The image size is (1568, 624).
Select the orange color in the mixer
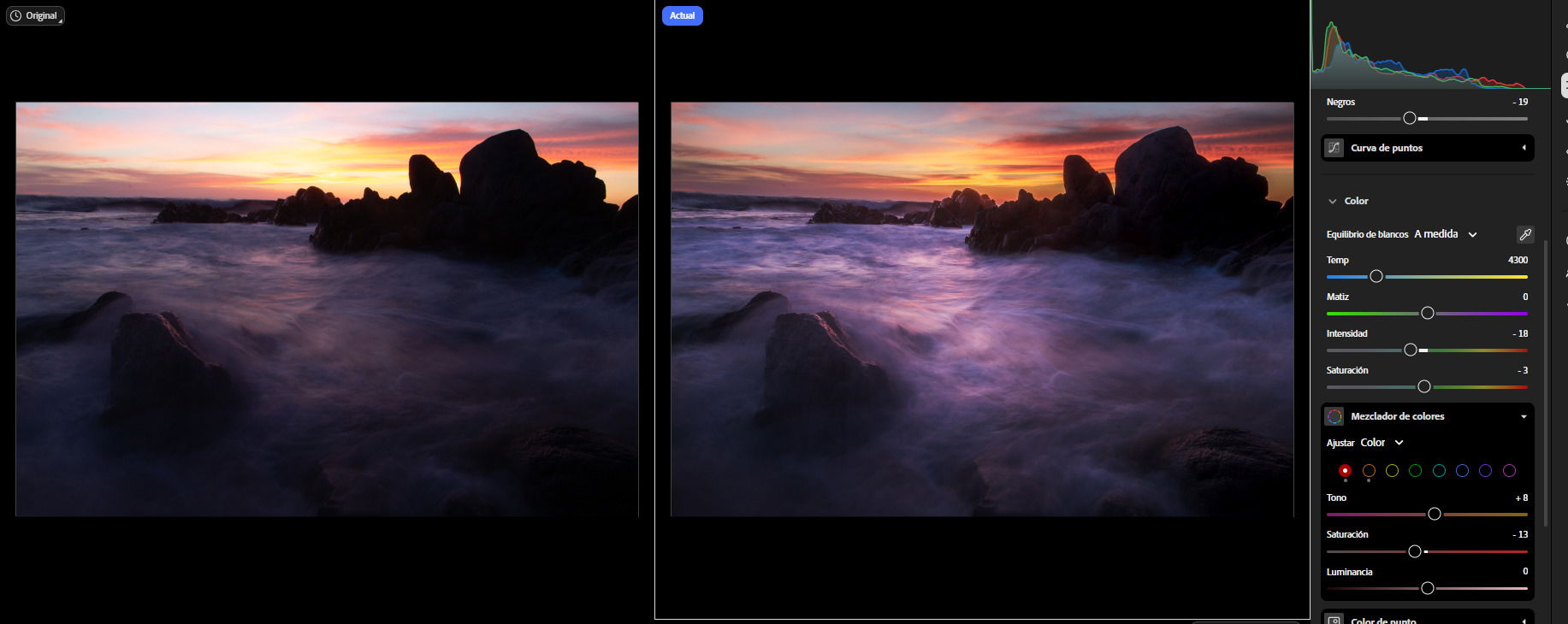pos(1369,471)
